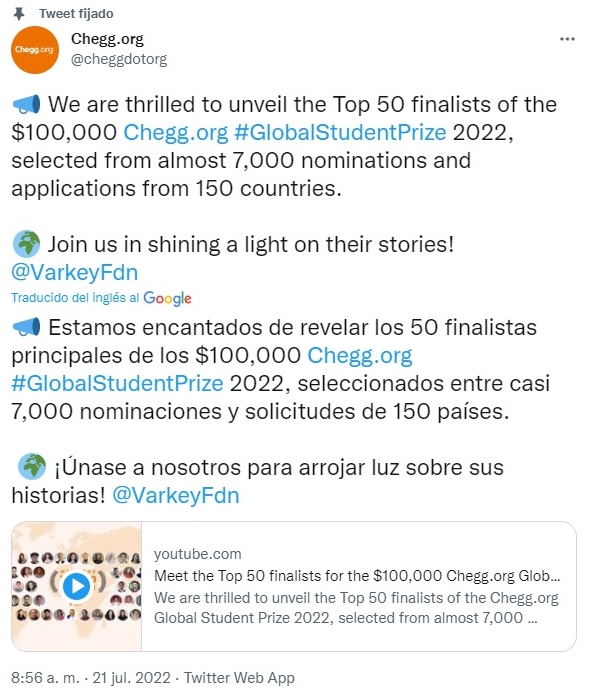The height and width of the screenshot is (696, 592).
Task: Click Traducido del inglés al translation label
Action: (x=75, y=297)
